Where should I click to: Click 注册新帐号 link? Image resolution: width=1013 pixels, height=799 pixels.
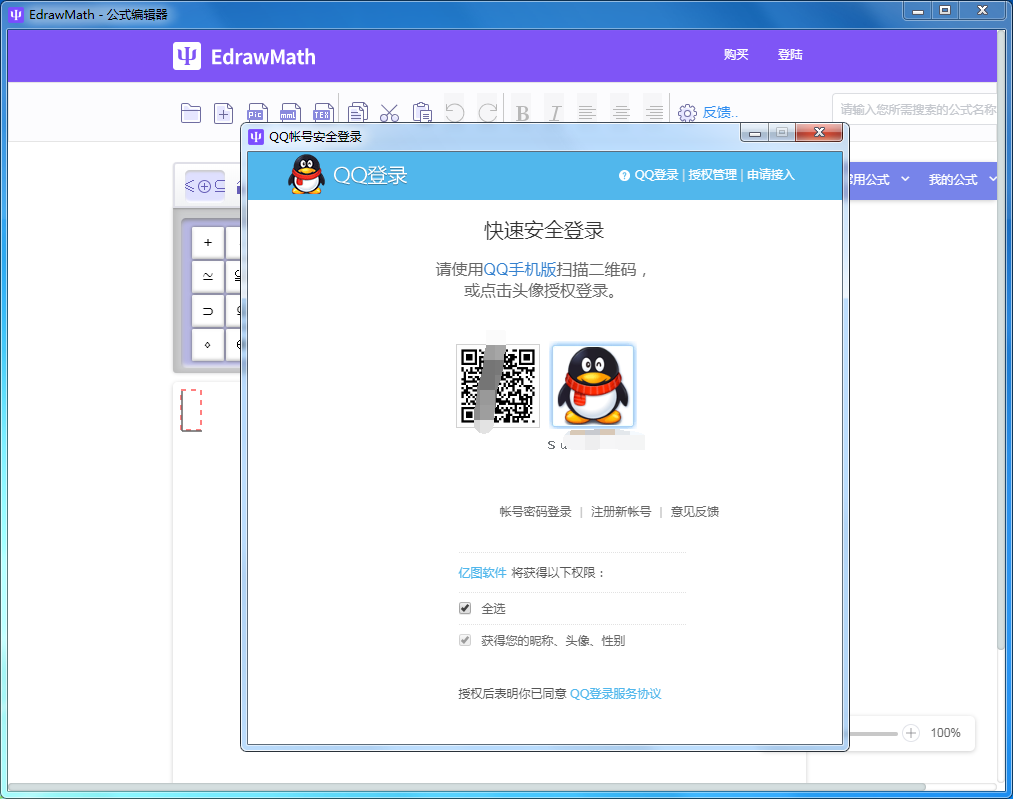click(x=621, y=512)
